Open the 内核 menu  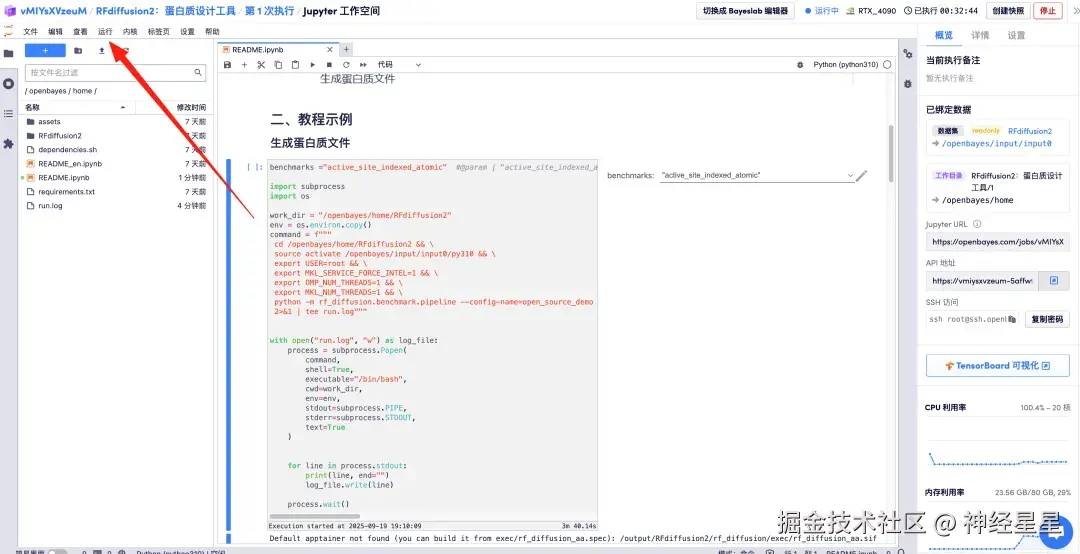[x=129, y=32]
